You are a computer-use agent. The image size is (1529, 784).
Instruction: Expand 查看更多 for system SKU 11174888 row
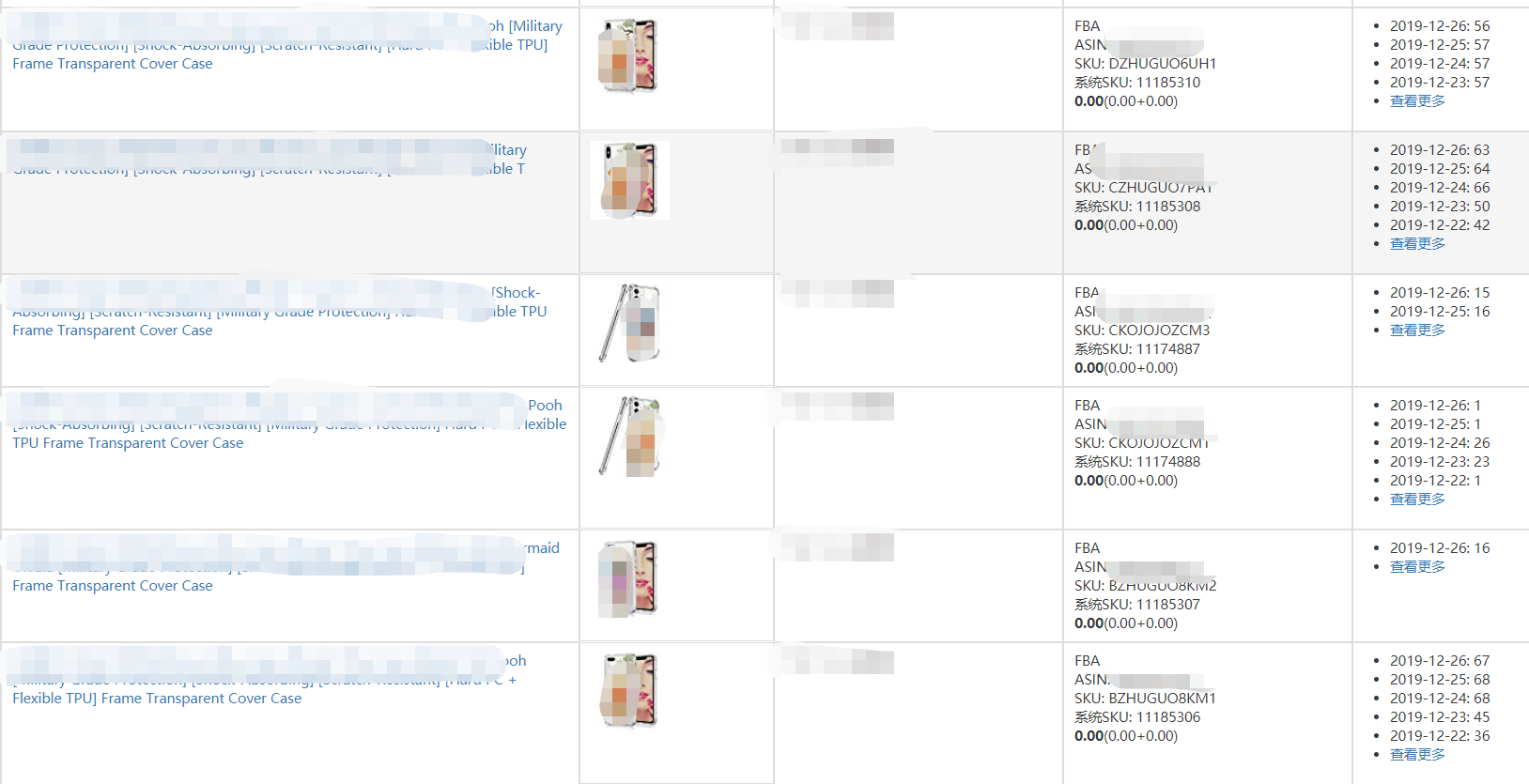tap(1417, 500)
